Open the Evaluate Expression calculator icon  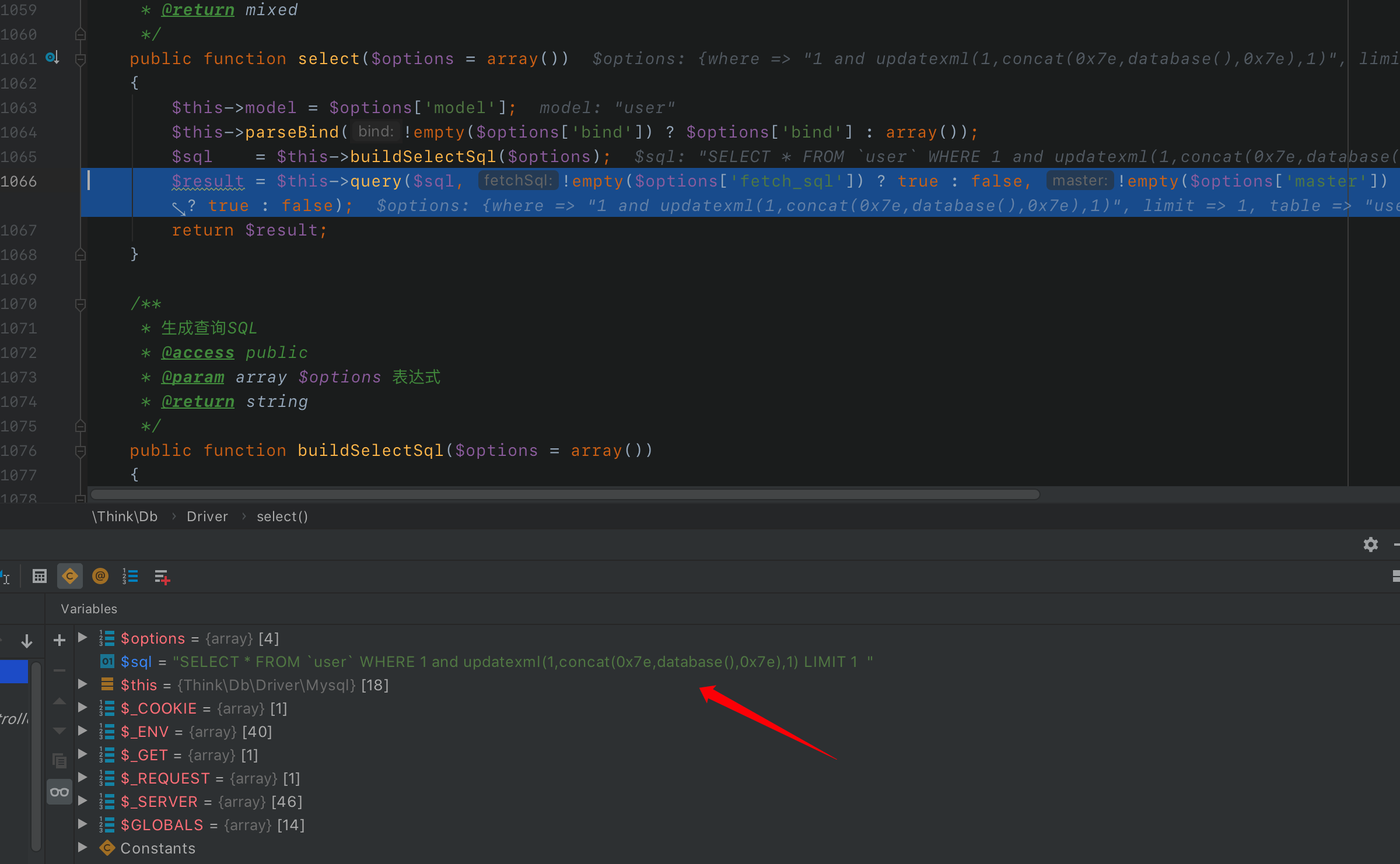(39, 576)
